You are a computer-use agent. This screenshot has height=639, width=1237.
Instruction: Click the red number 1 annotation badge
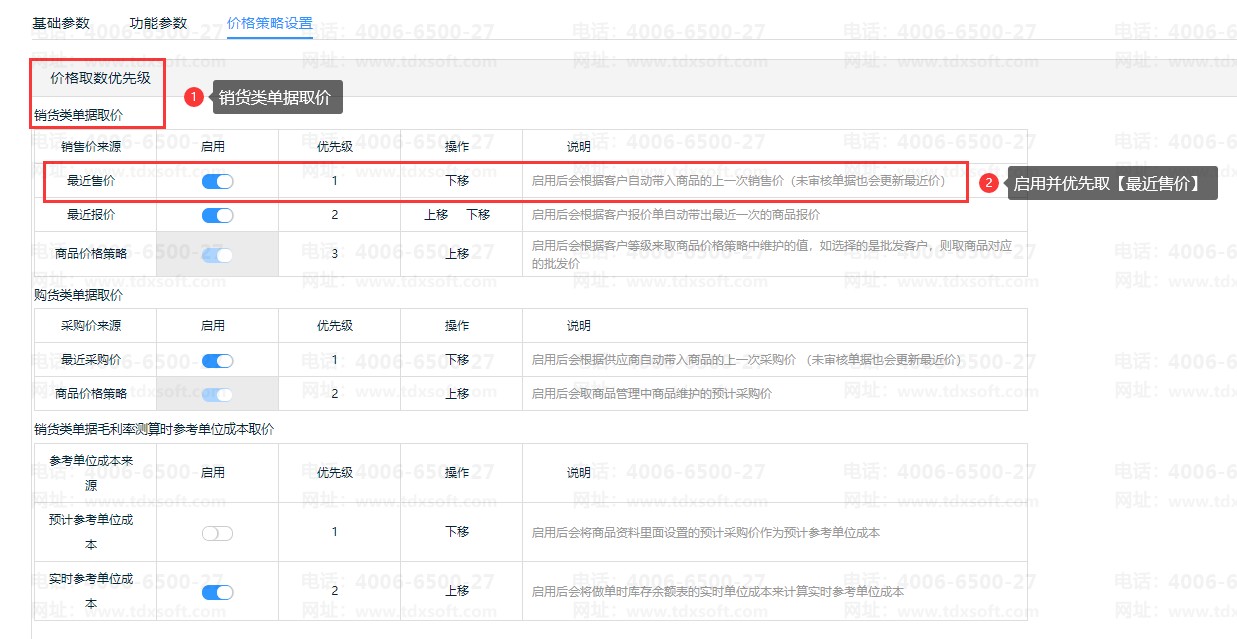point(194,97)
